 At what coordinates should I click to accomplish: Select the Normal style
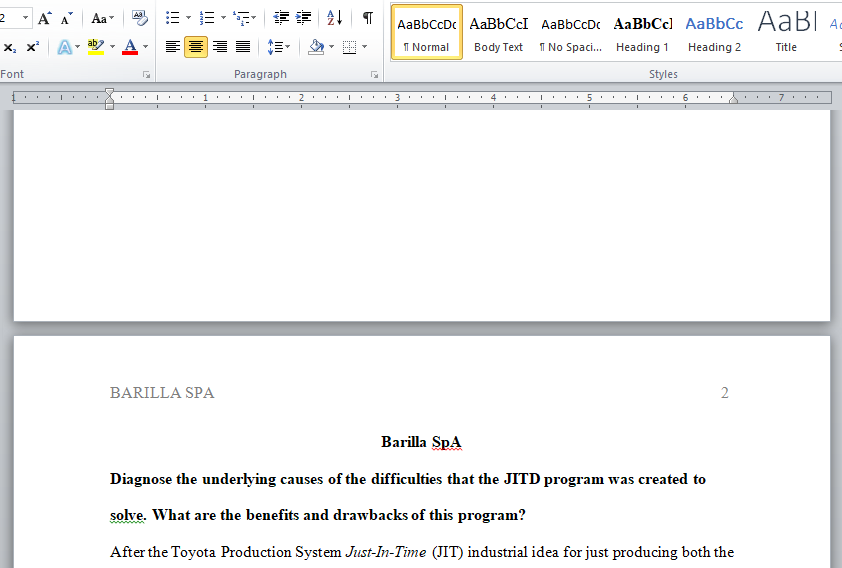[427, 32]
